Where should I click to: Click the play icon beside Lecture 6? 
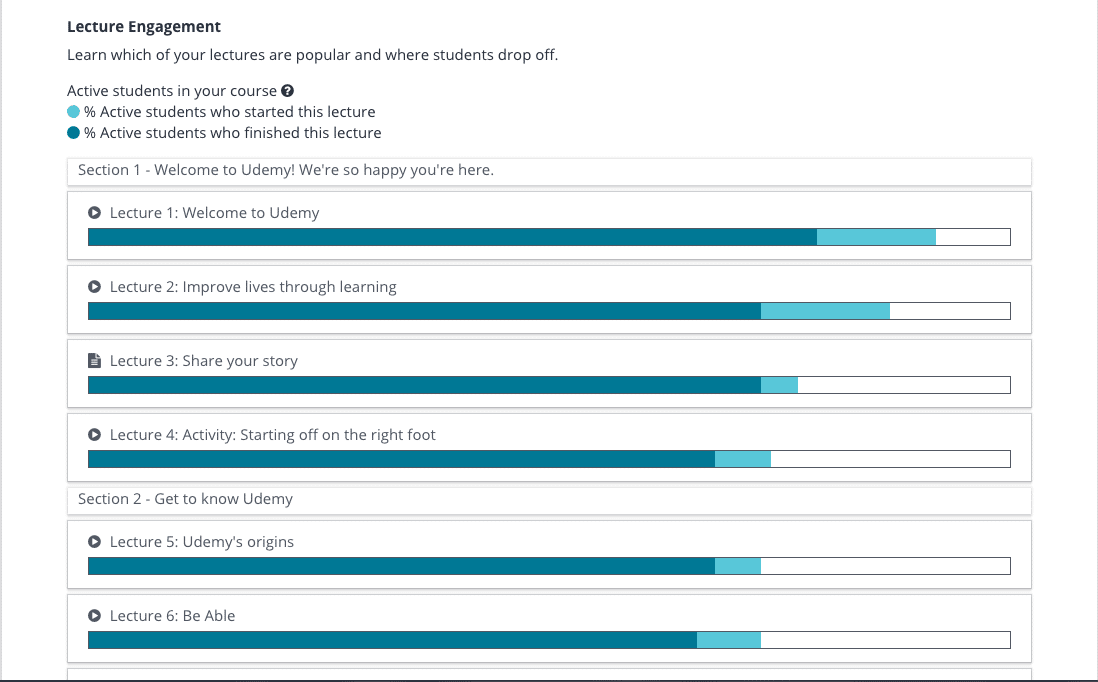95,615
